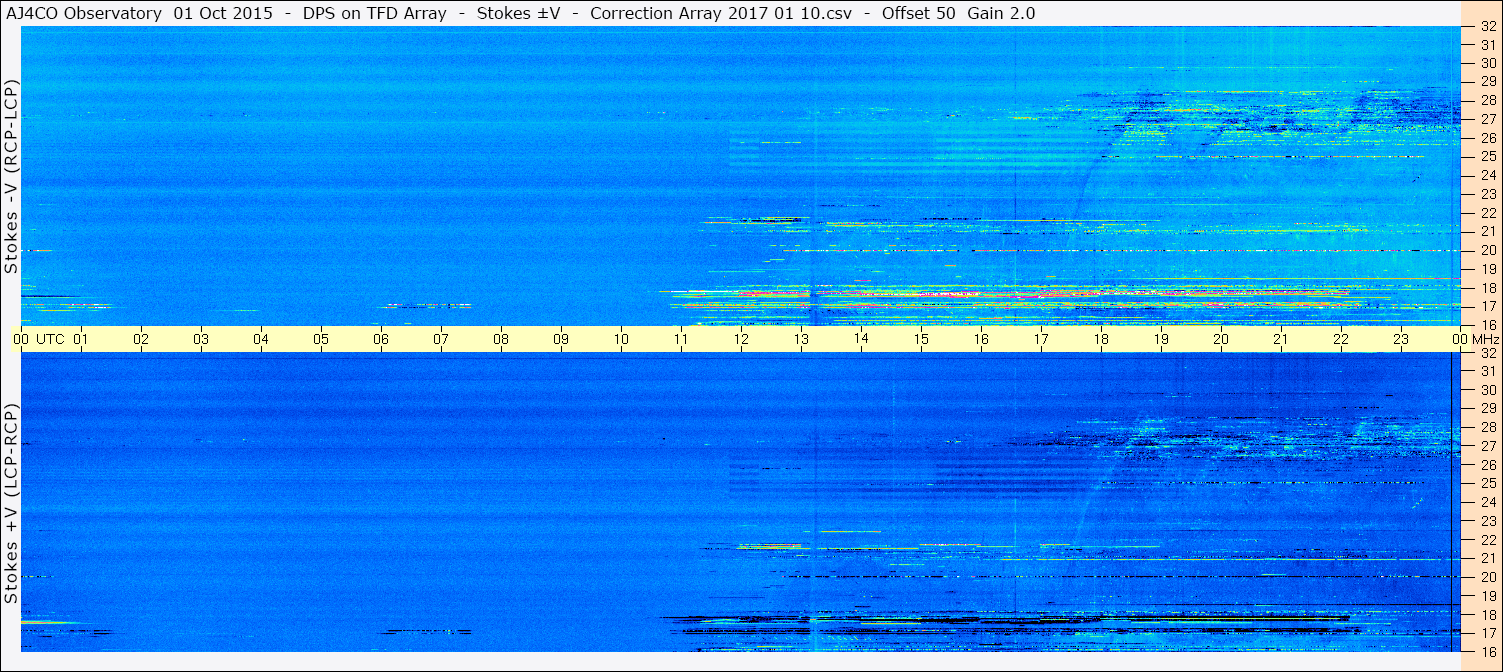Click the 16 MHz label of Stokes +V panel
Viewport: 1503px width, 672px height.
tap(1487, 651)
